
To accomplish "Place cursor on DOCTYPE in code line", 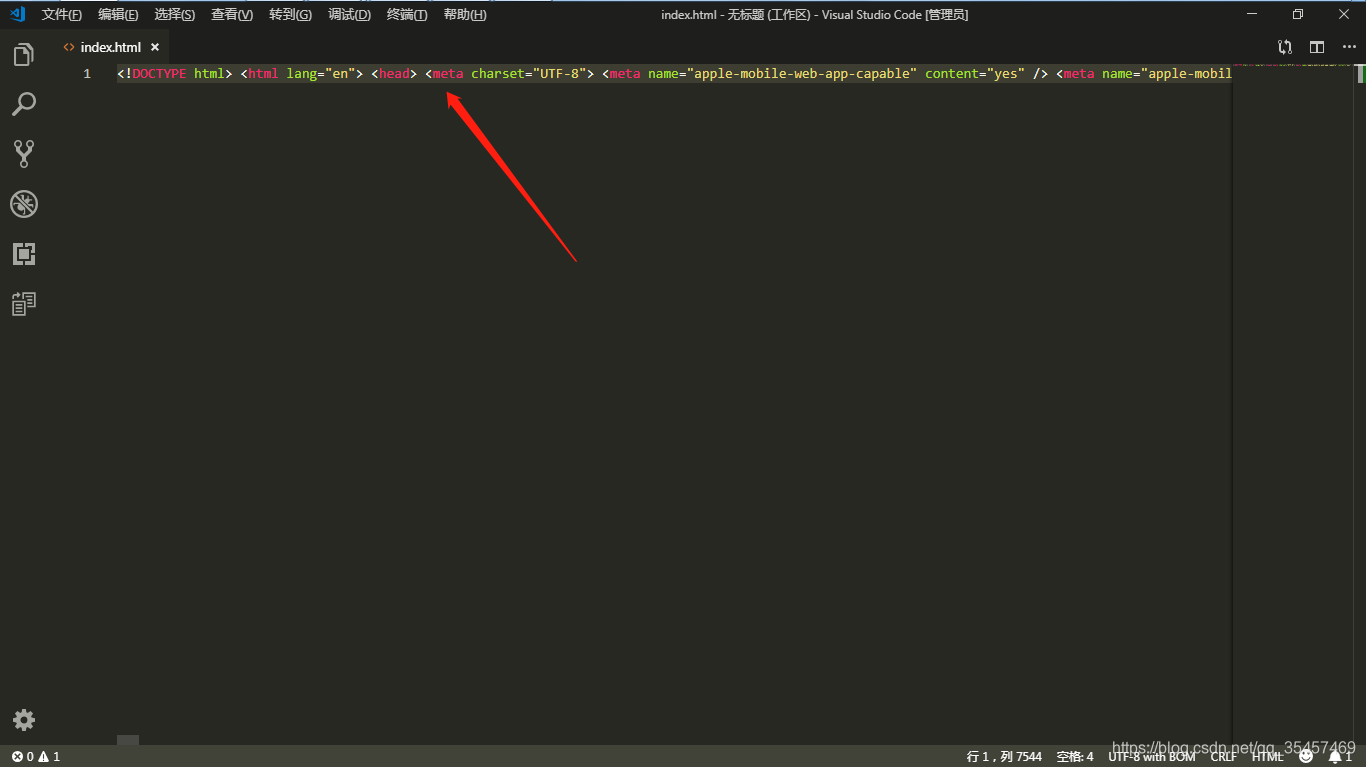I will pos(159,73).
